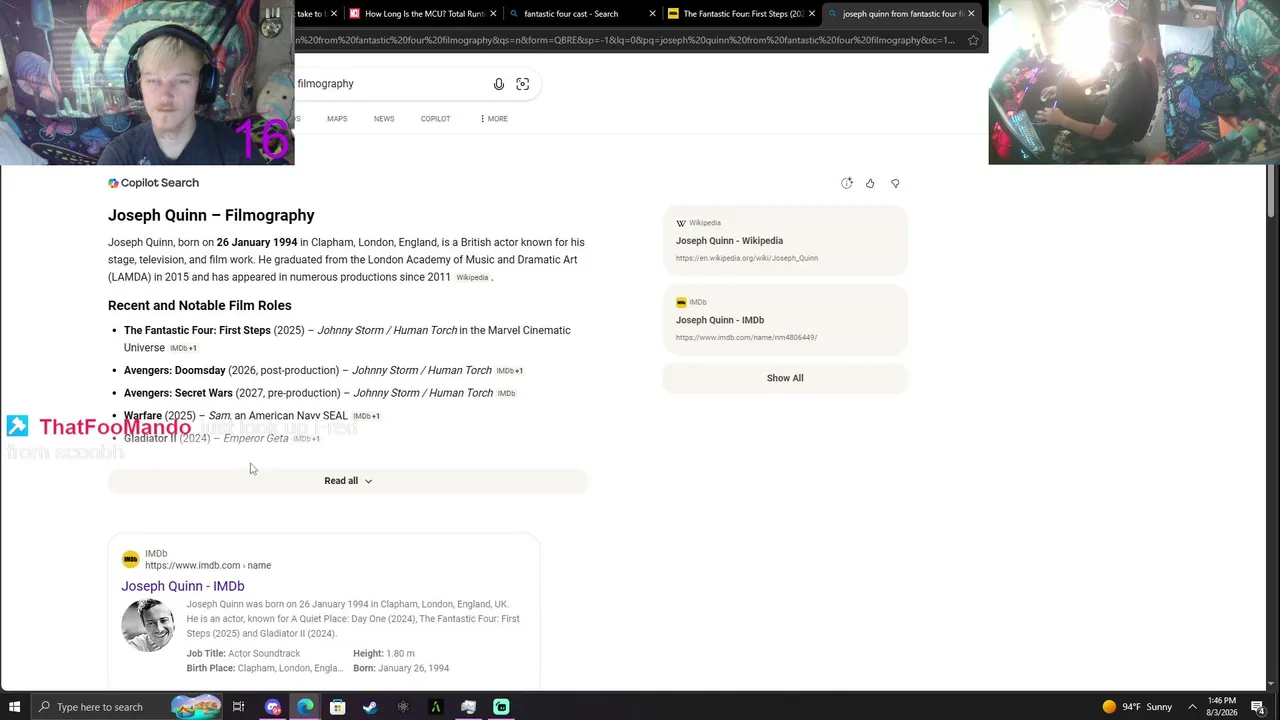Close the 'joseph quinn from fantastic four' tab

(971, 14)
